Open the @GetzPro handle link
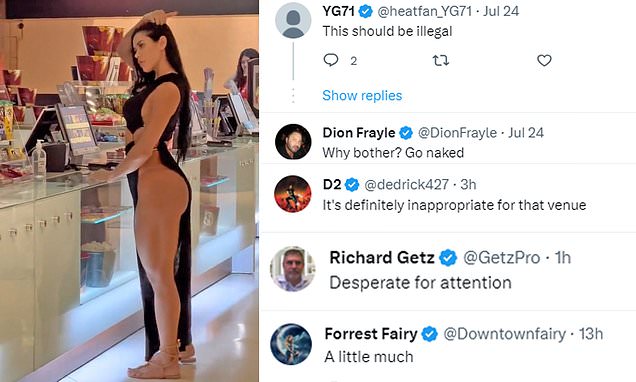Image resolution: width=636 pixels, height=382 pixels. (x=501, y=258)
